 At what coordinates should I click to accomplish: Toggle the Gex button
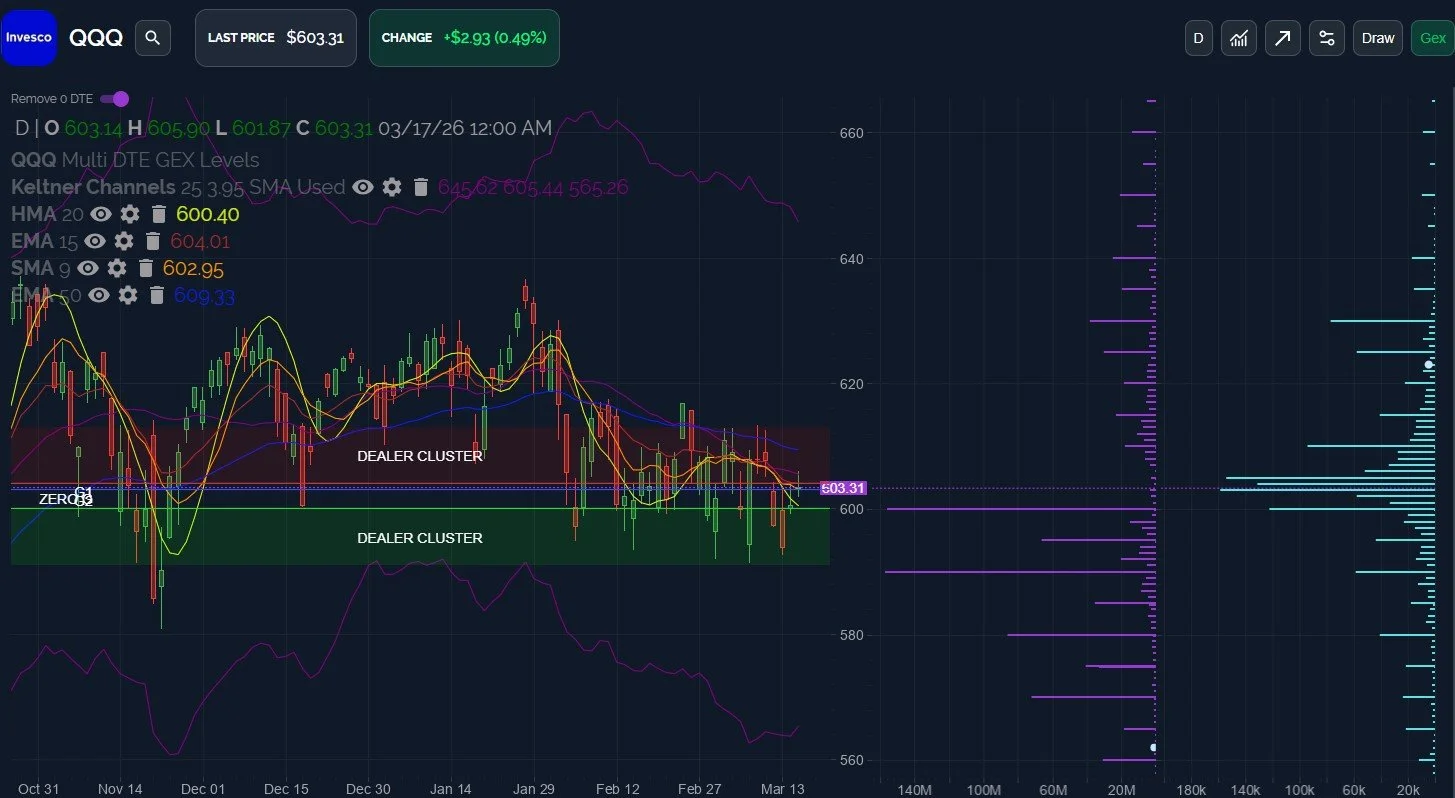pyautogui.click(x=1433, y=38)
